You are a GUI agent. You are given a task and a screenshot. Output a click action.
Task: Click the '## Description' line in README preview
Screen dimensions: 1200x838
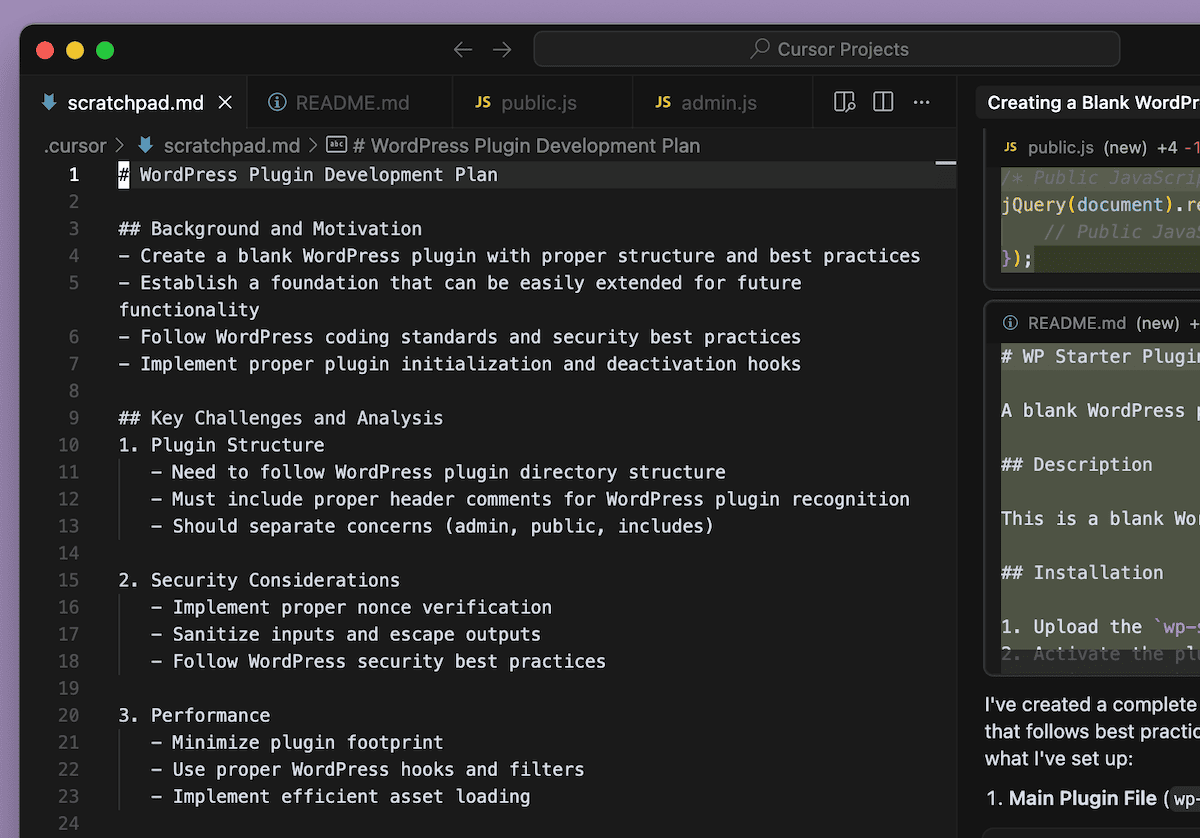[1077, 464]
